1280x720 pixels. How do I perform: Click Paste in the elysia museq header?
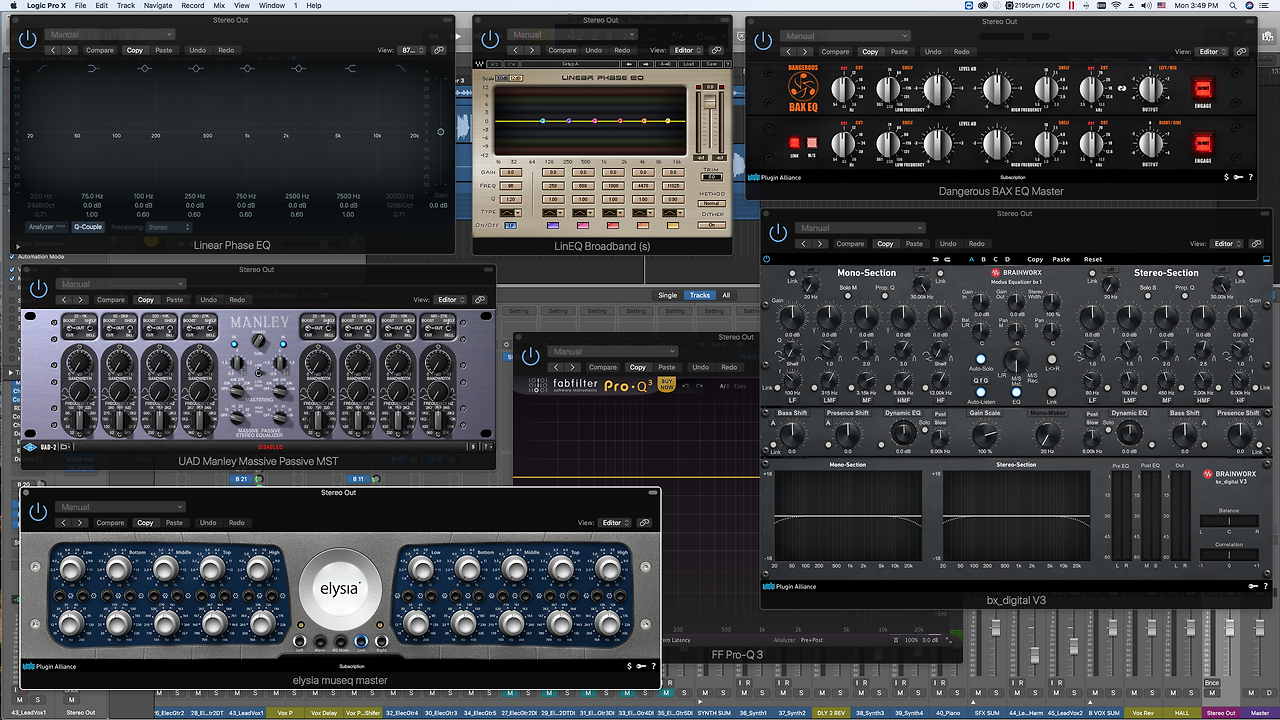[x=174, y=522]
